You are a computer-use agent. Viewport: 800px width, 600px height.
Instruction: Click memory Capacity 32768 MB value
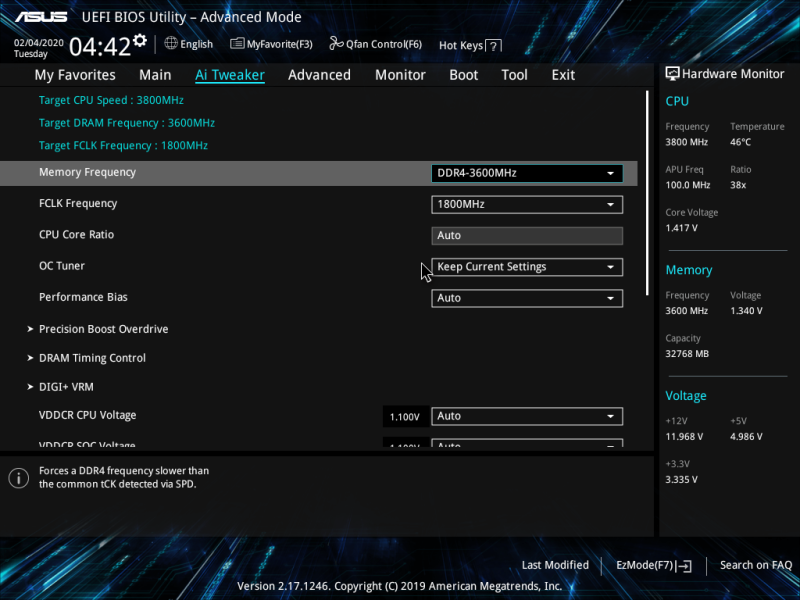pos(687,354)
